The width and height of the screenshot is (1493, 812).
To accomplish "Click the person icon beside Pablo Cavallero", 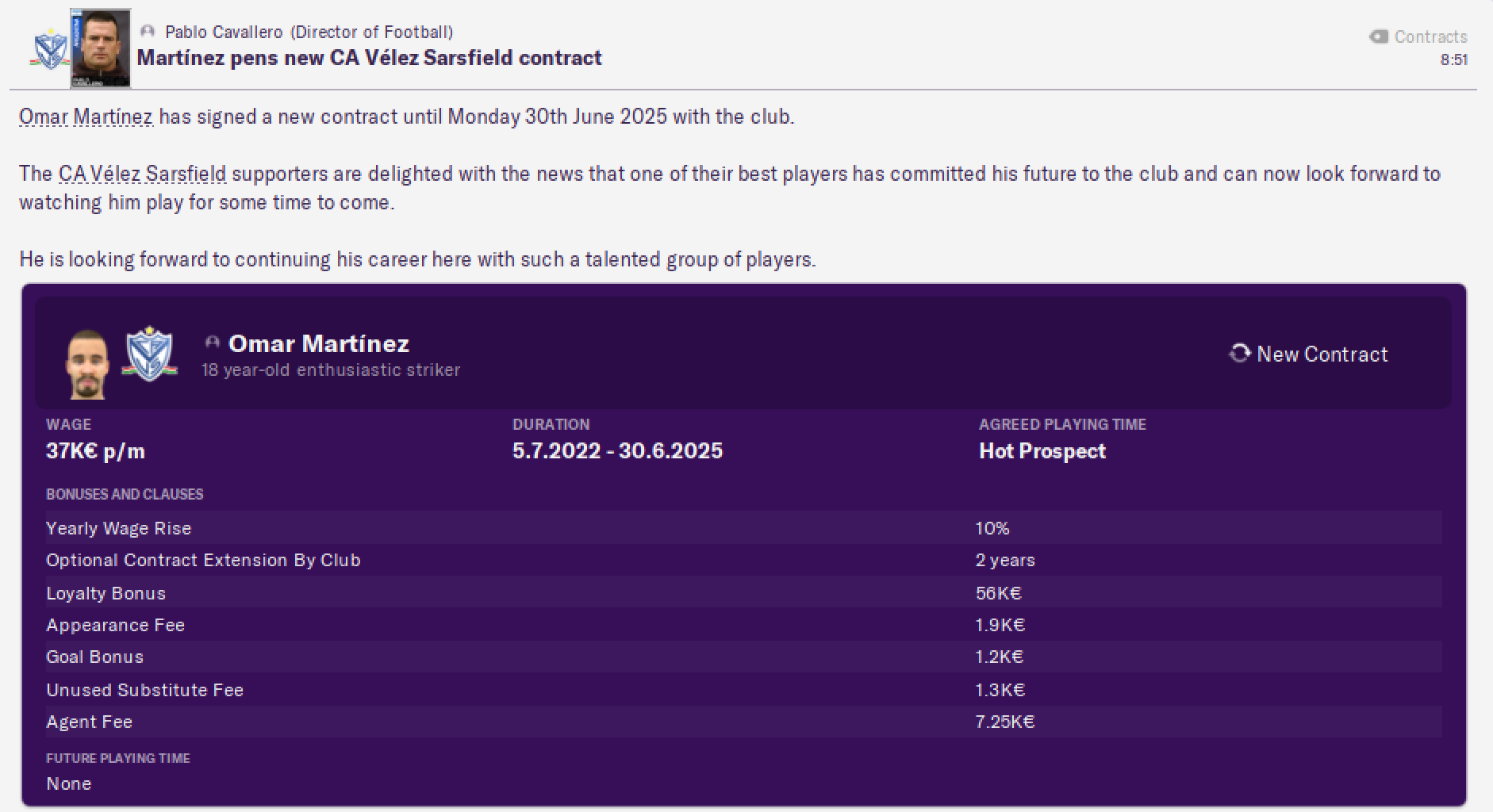I will (x=147, y=32).
